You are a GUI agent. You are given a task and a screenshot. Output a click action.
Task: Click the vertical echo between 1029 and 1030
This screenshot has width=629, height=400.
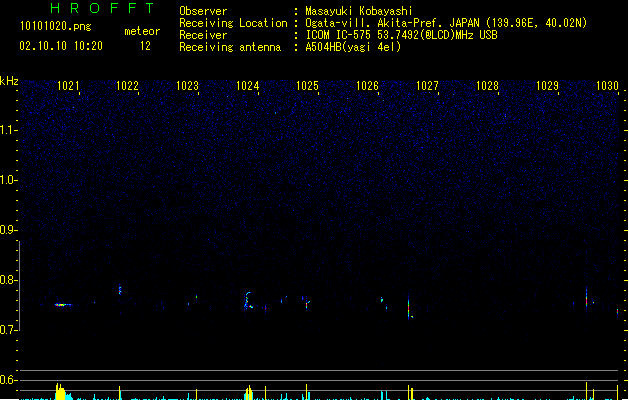[586, 299]
